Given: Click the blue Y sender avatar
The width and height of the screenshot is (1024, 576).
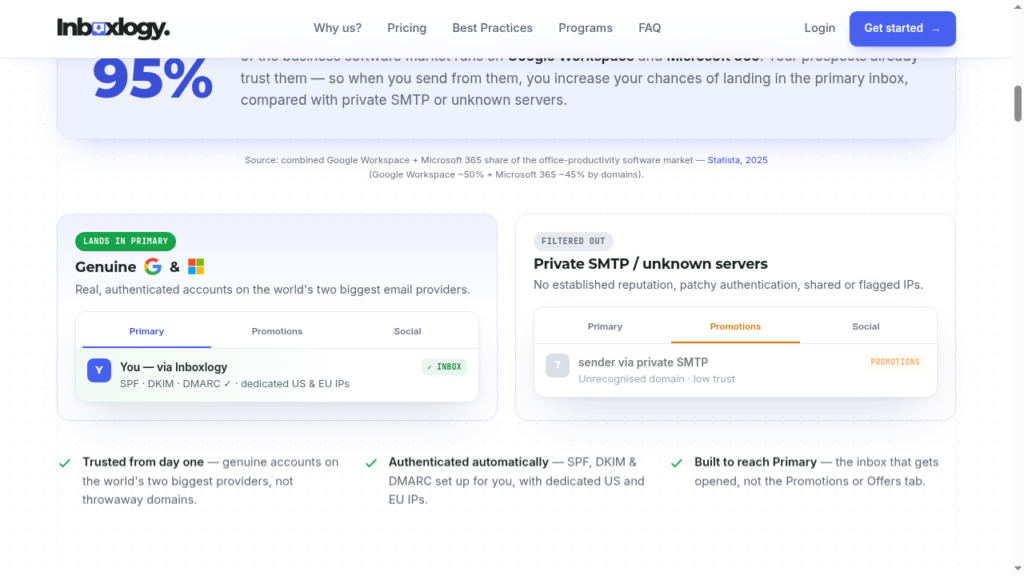Looking at the screenshot, I should tap(99, 370).
